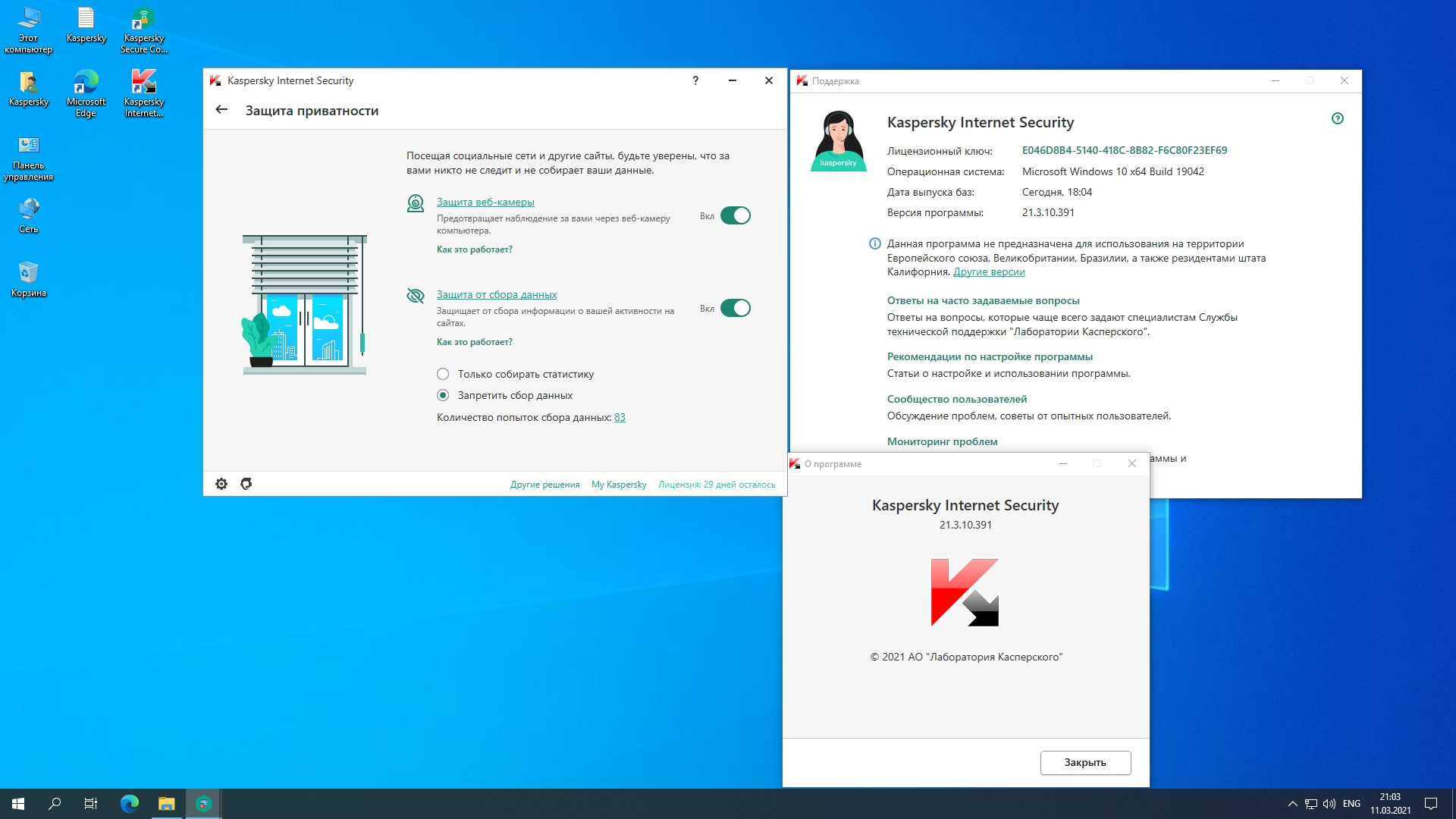Open Task View on the taskbar
Screen dimensions: 1456x819
click(x=91, y=804)
